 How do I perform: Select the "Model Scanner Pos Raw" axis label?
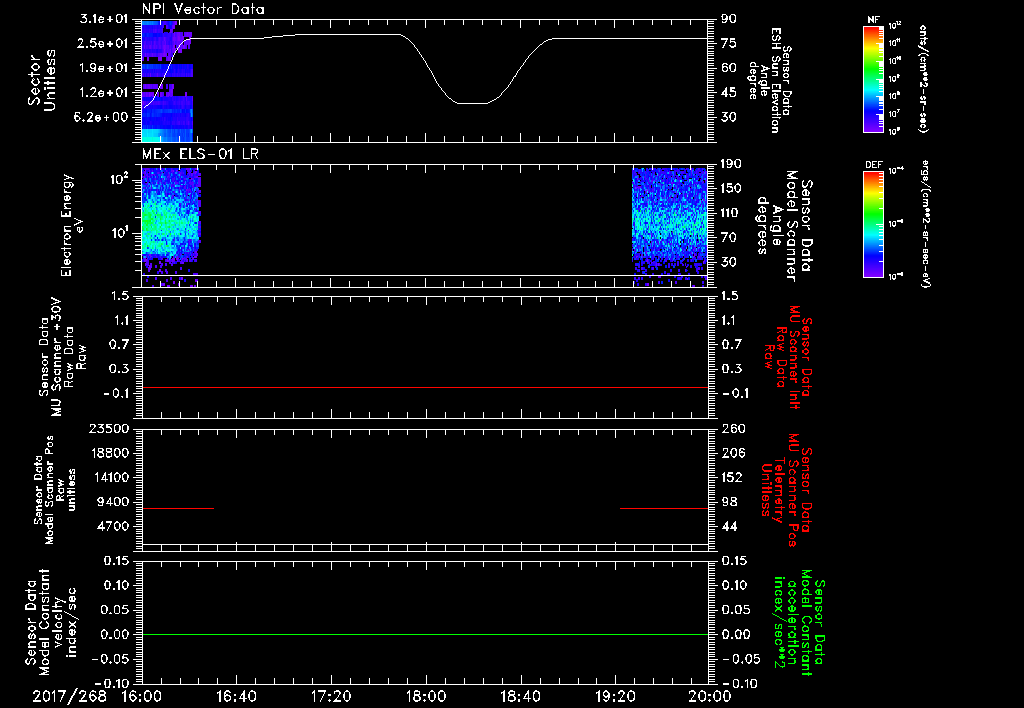tap(53, 490)
